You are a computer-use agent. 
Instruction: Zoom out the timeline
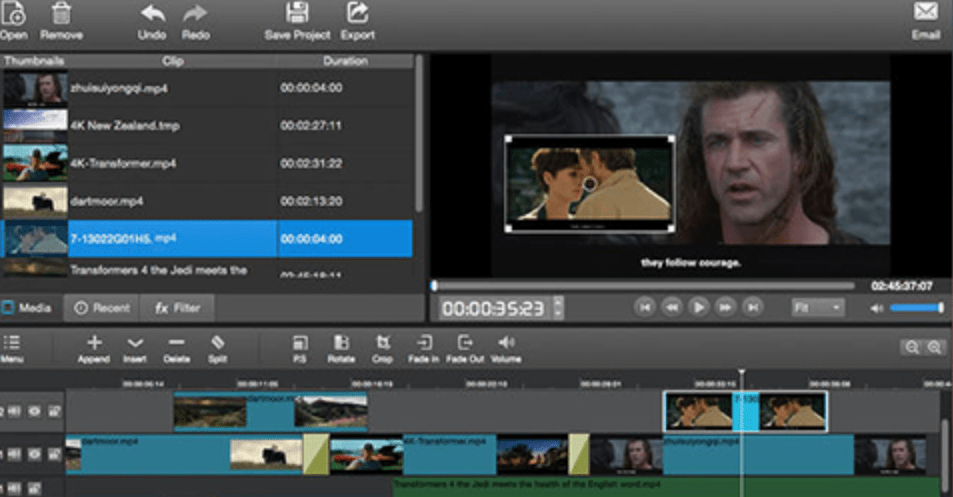tap(912, 347)
